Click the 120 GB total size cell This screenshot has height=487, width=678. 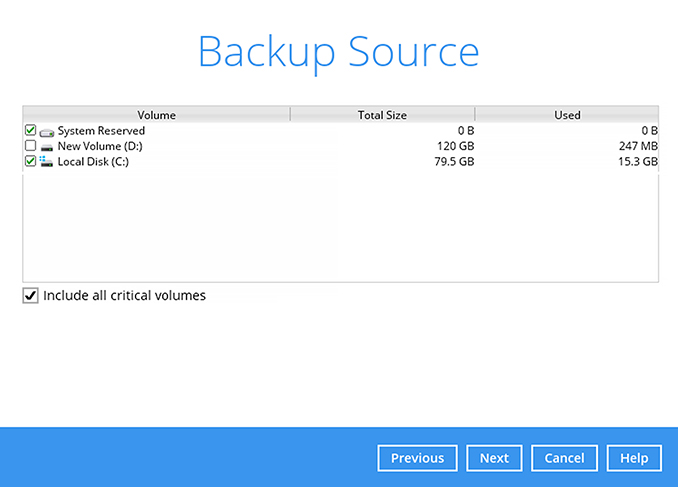tap(455, 146)
